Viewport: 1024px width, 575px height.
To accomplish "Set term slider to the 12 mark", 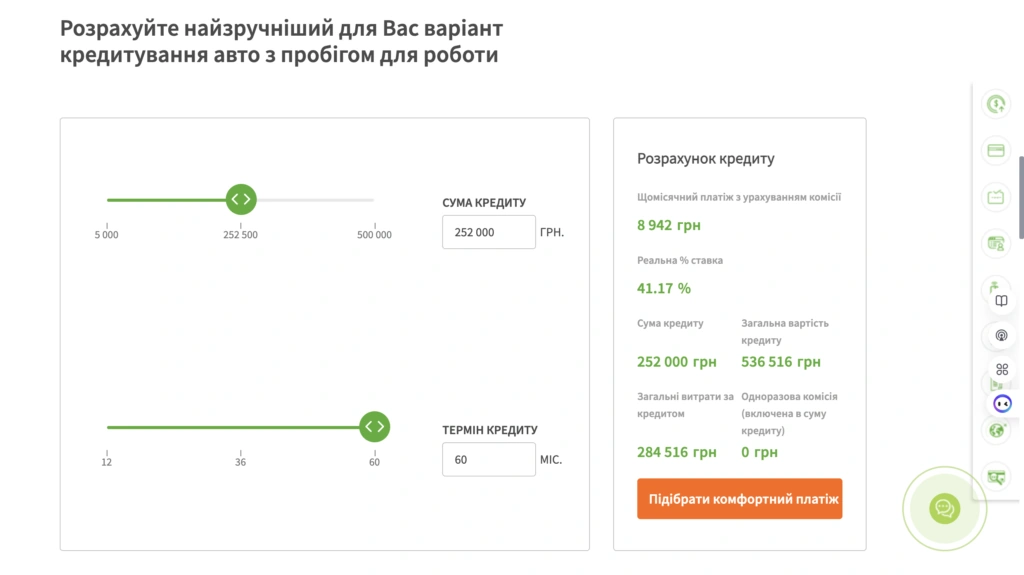I will click(x=107, y=428).
